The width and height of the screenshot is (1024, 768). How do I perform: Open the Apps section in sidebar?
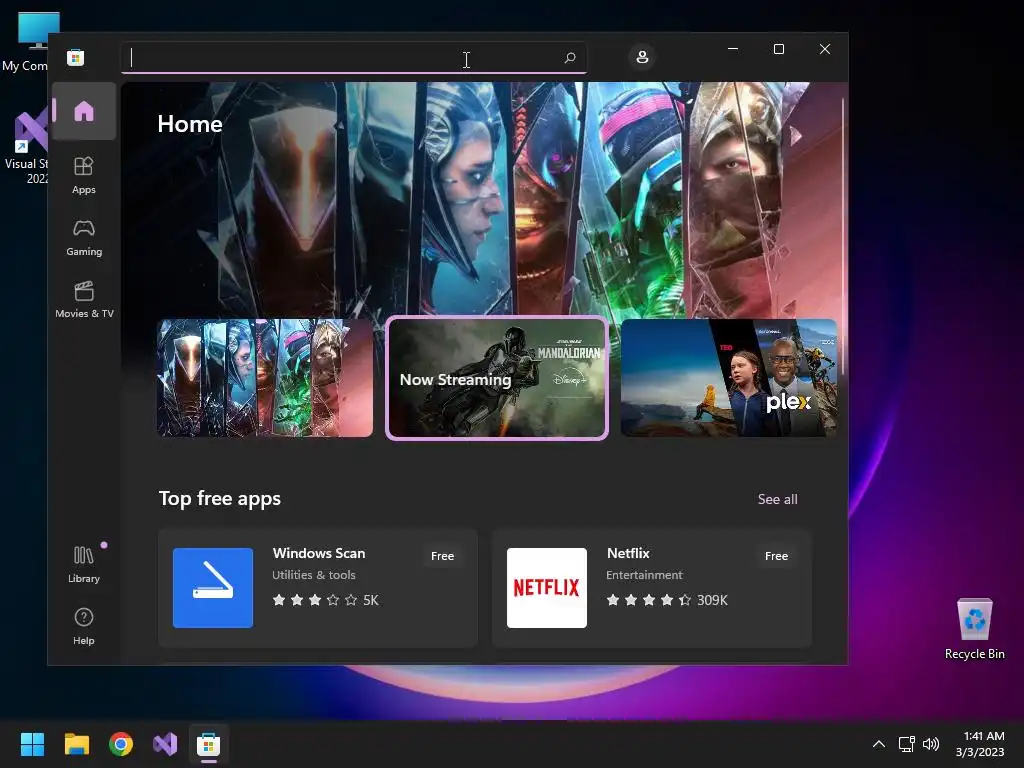pos(84,175)
